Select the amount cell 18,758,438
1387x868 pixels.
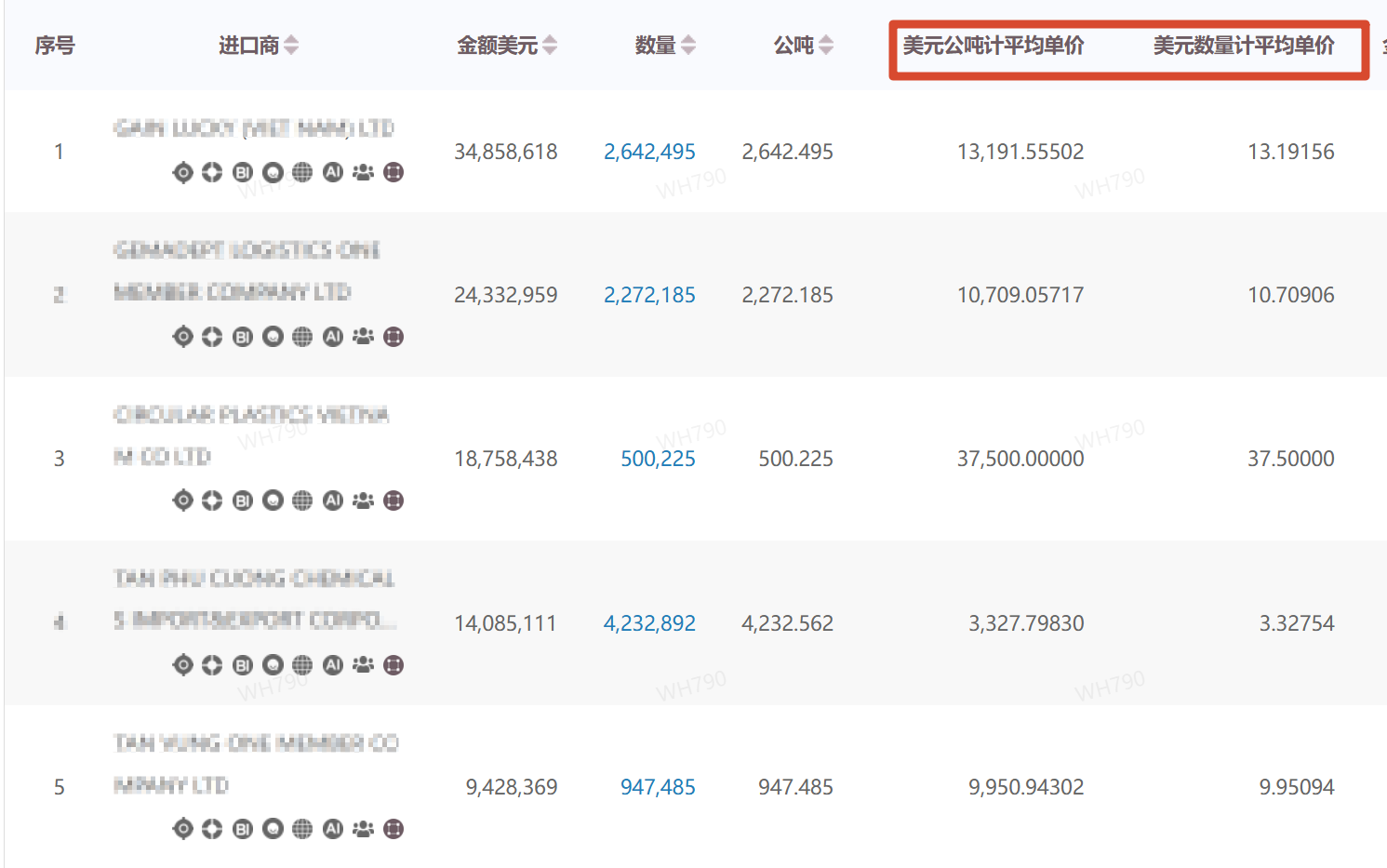coord(506,459)
